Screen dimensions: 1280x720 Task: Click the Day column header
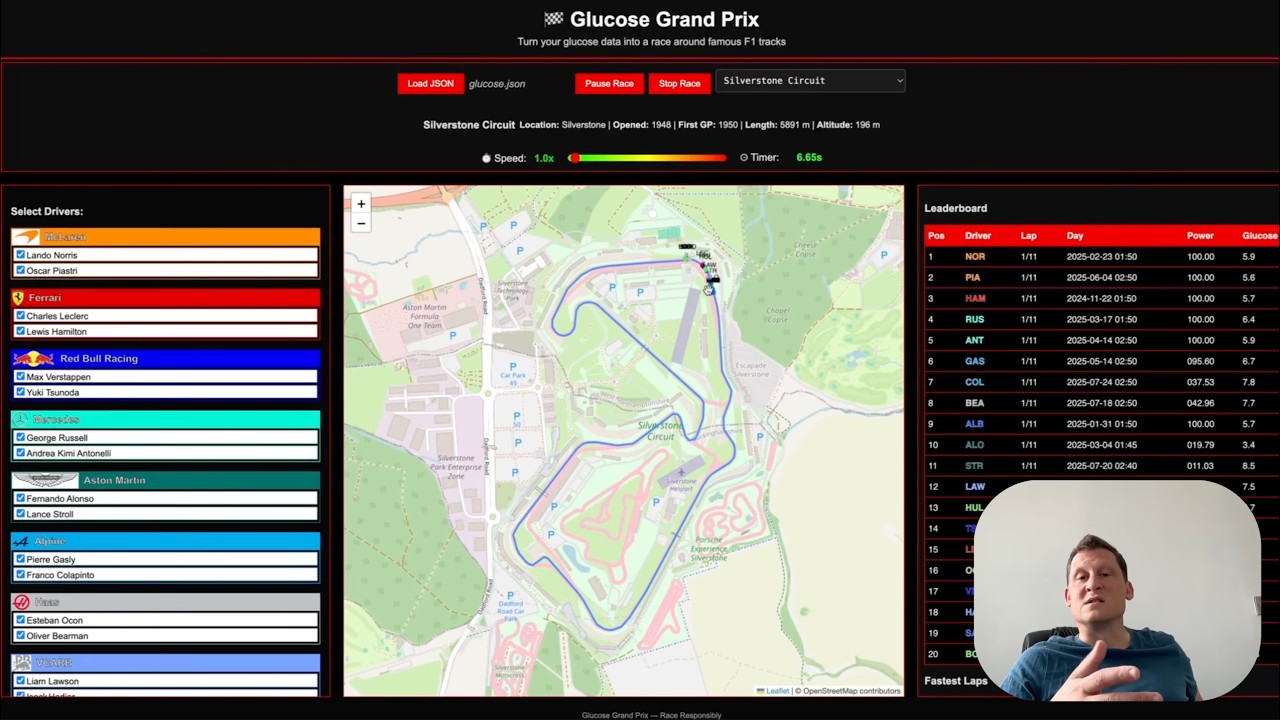coord(1075,236)
